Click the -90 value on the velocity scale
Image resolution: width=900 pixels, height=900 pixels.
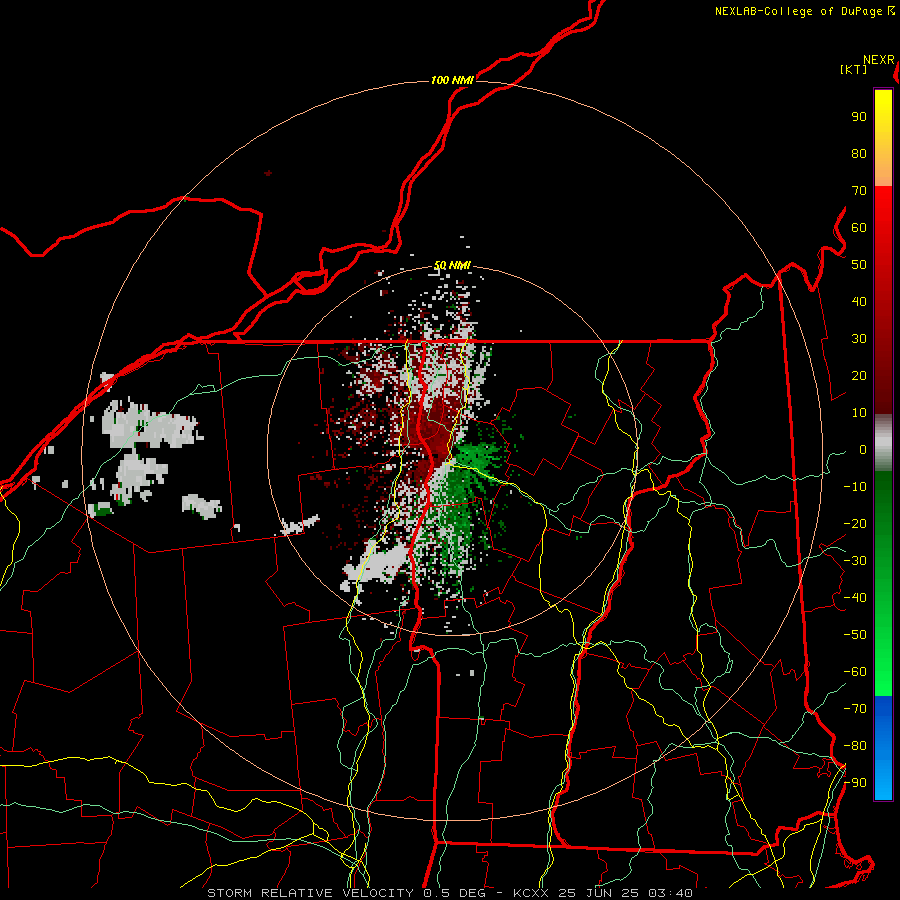855,783
